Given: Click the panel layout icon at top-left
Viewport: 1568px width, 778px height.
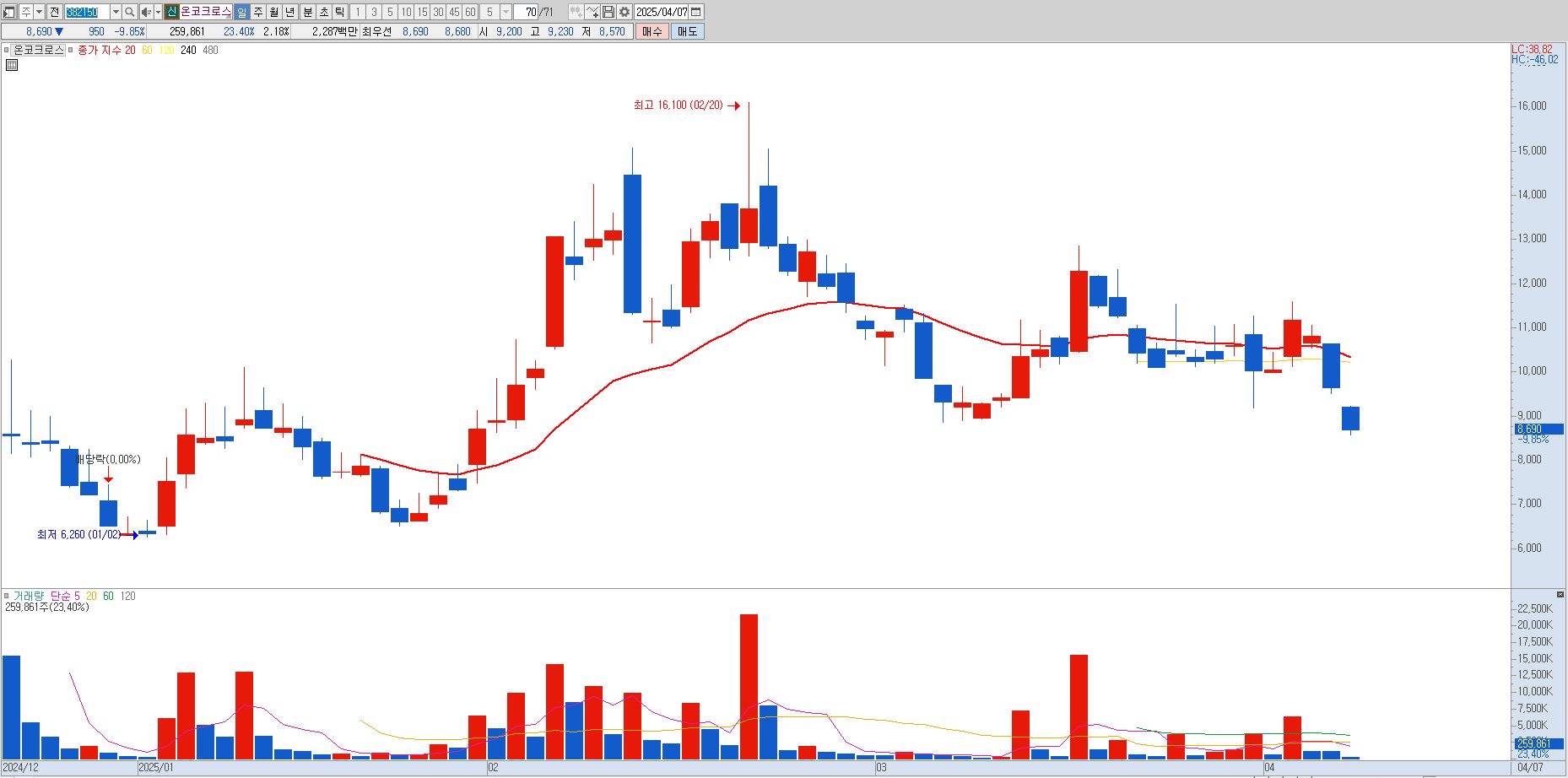Looking at the screenshot, I should click(x=10, y=12).
